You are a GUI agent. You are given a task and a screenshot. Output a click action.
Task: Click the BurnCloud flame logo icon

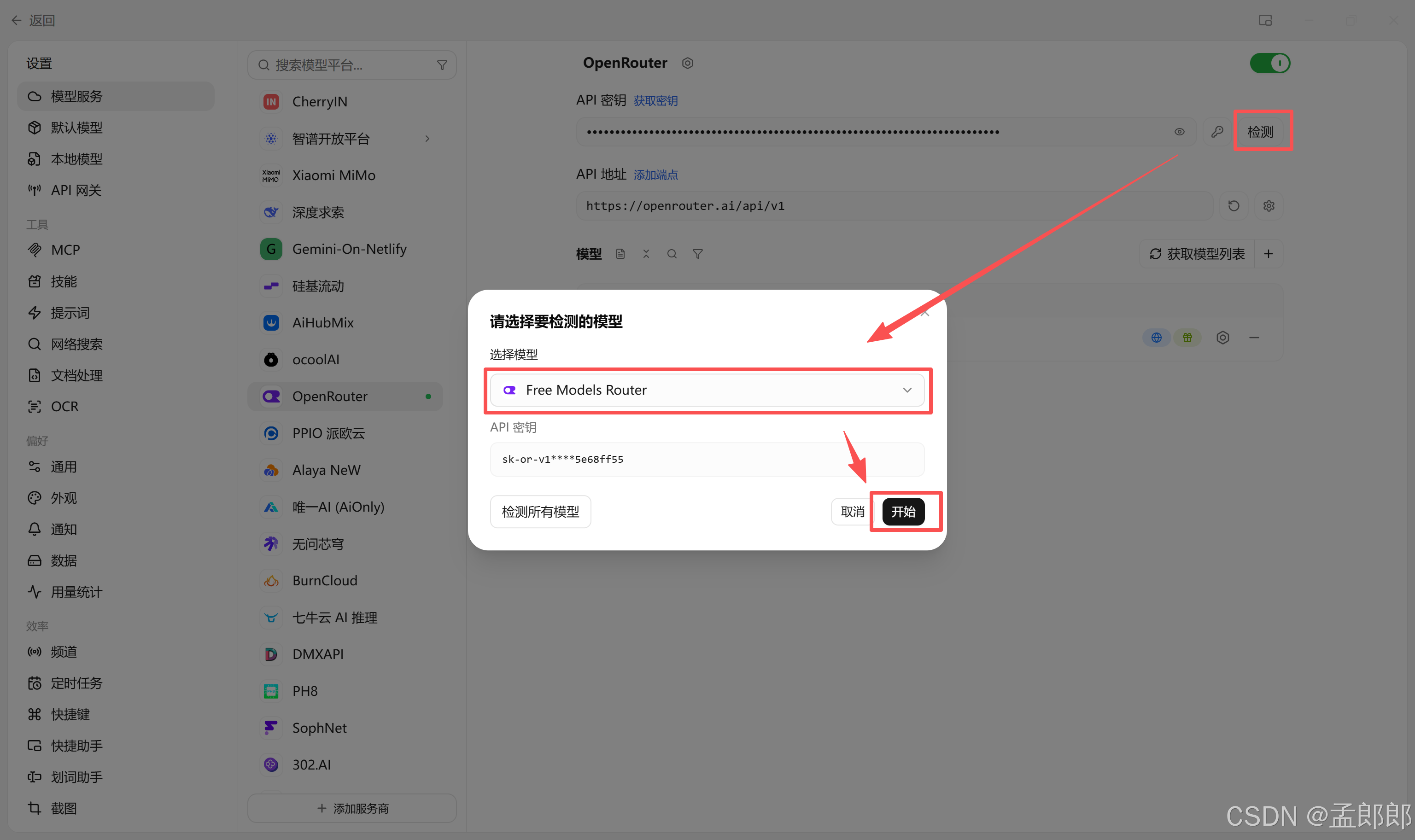[x=271, y=581]
